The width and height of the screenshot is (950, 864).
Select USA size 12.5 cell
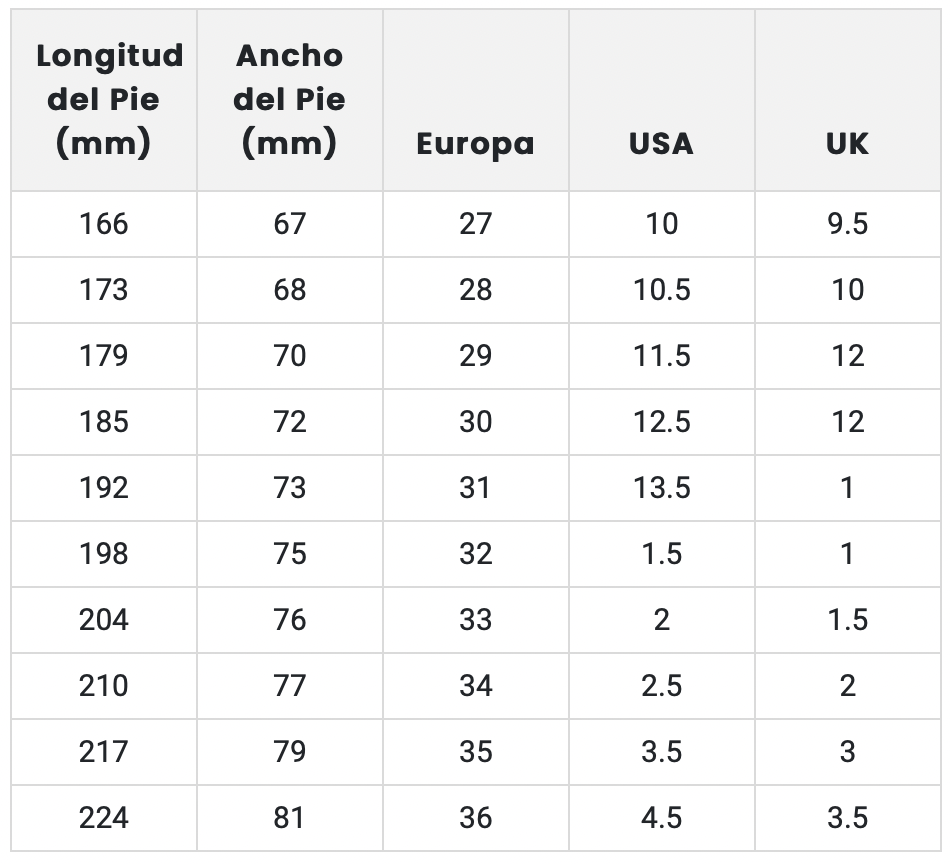point(661,421)
